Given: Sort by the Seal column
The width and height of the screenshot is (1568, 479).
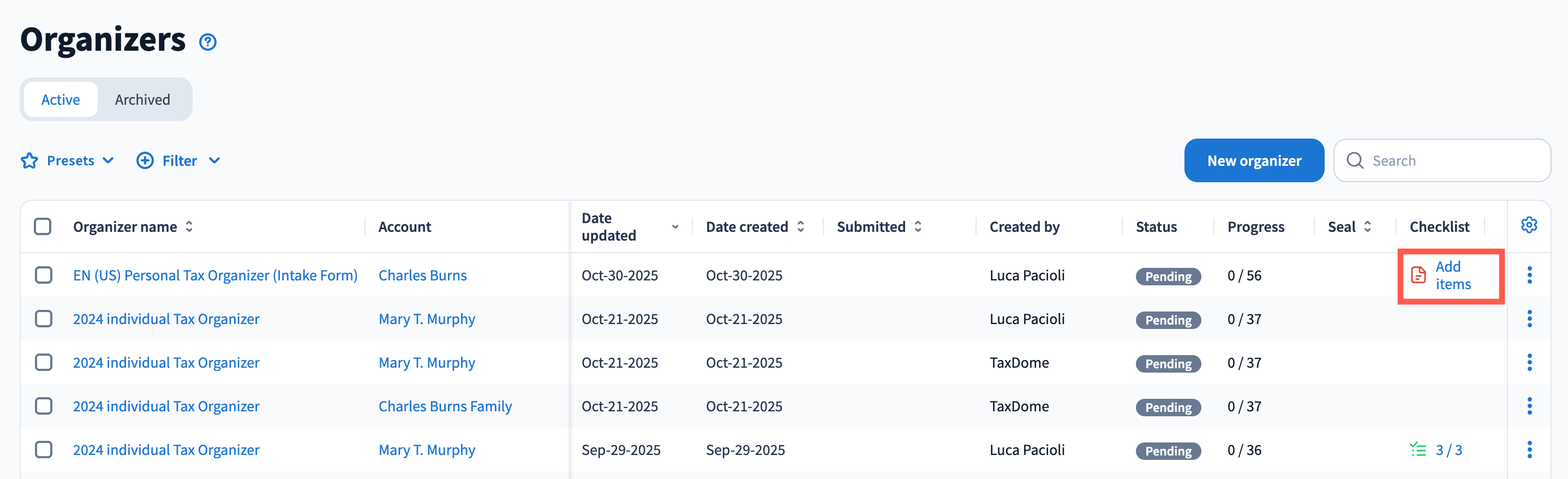Looking at the screenshot, I should click(1367, 227).
